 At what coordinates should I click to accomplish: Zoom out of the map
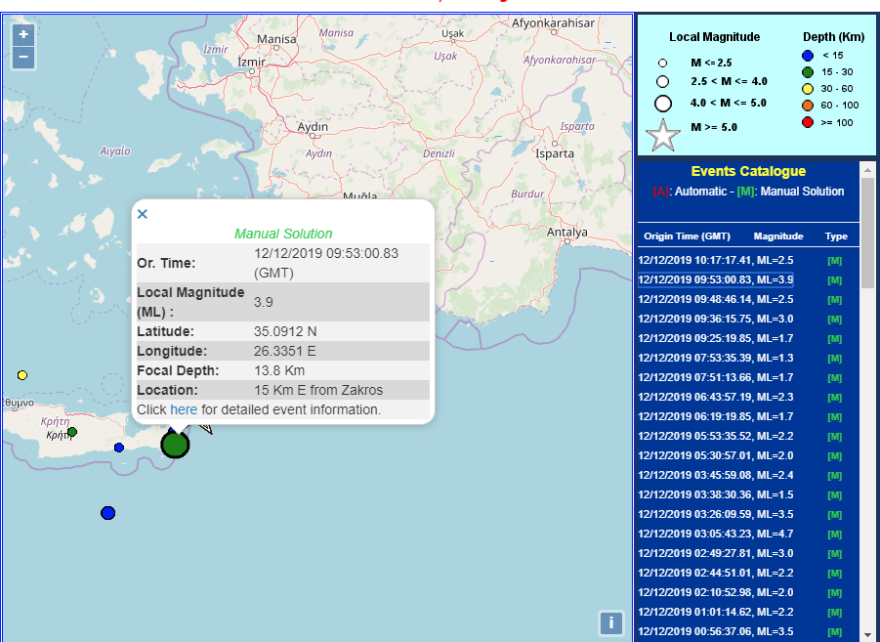[x=24, y=57]
